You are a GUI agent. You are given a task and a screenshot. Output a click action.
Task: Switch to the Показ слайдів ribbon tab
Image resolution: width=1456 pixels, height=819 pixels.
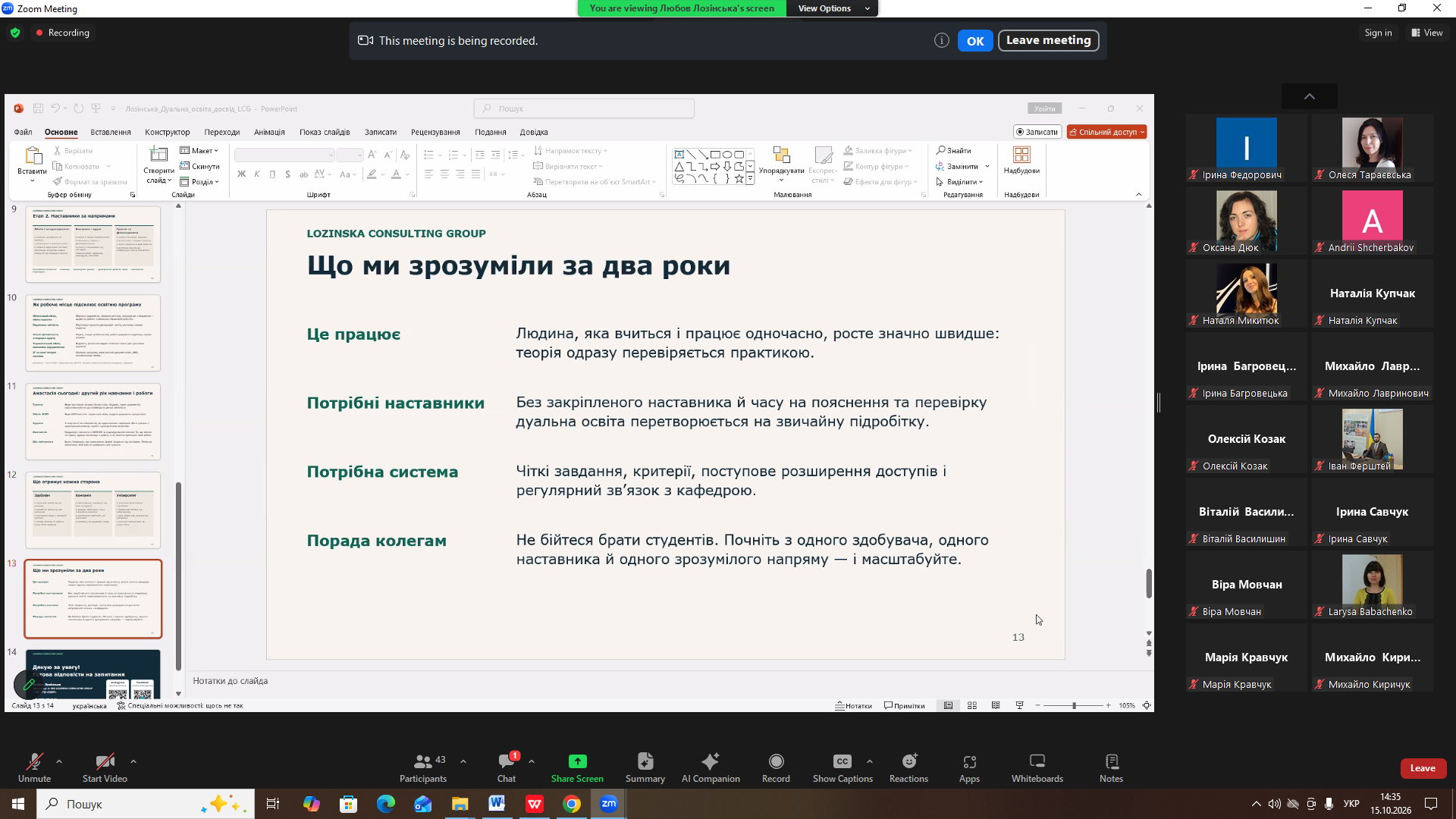(x=325, y=132)
